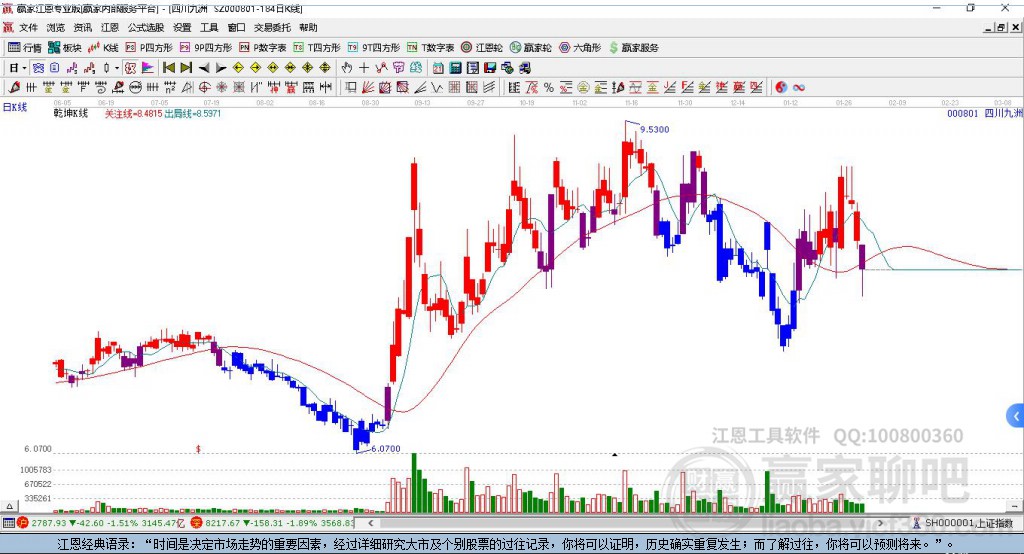Open the 江恩轮 tool
This screenshot has width=1024, height=554.
coord(482,48)
